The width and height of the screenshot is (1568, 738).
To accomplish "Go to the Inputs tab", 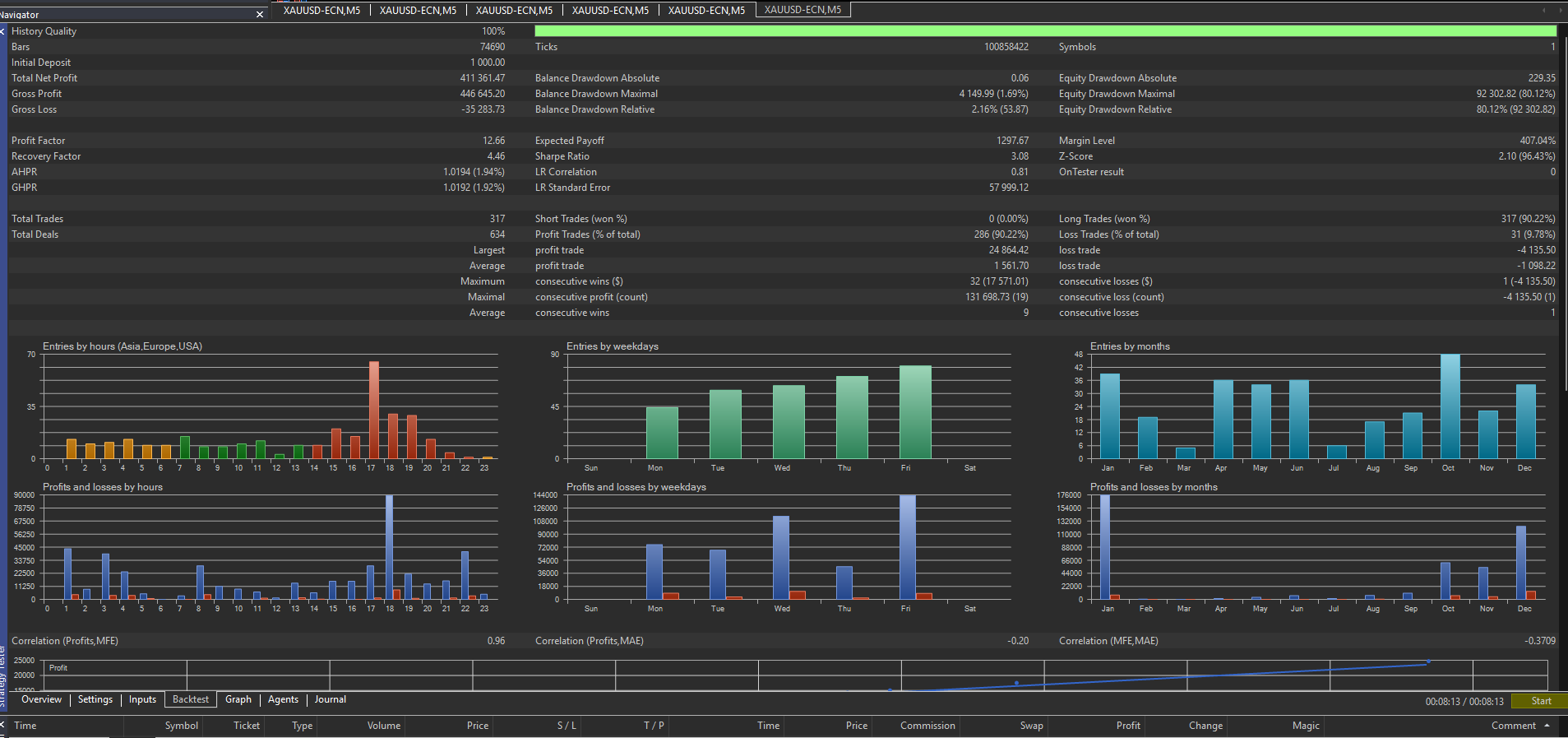I will click(x=142, y=699).
